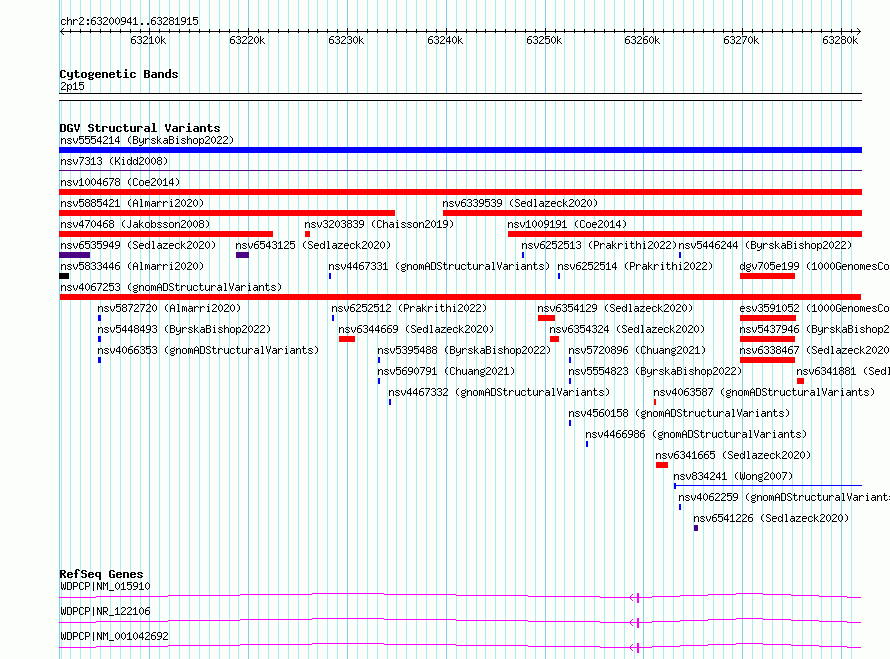Click the nsv5554214 (ByrskaBishop2022) variant label
This screenshot has height=659, width=890.
(147, 140)
